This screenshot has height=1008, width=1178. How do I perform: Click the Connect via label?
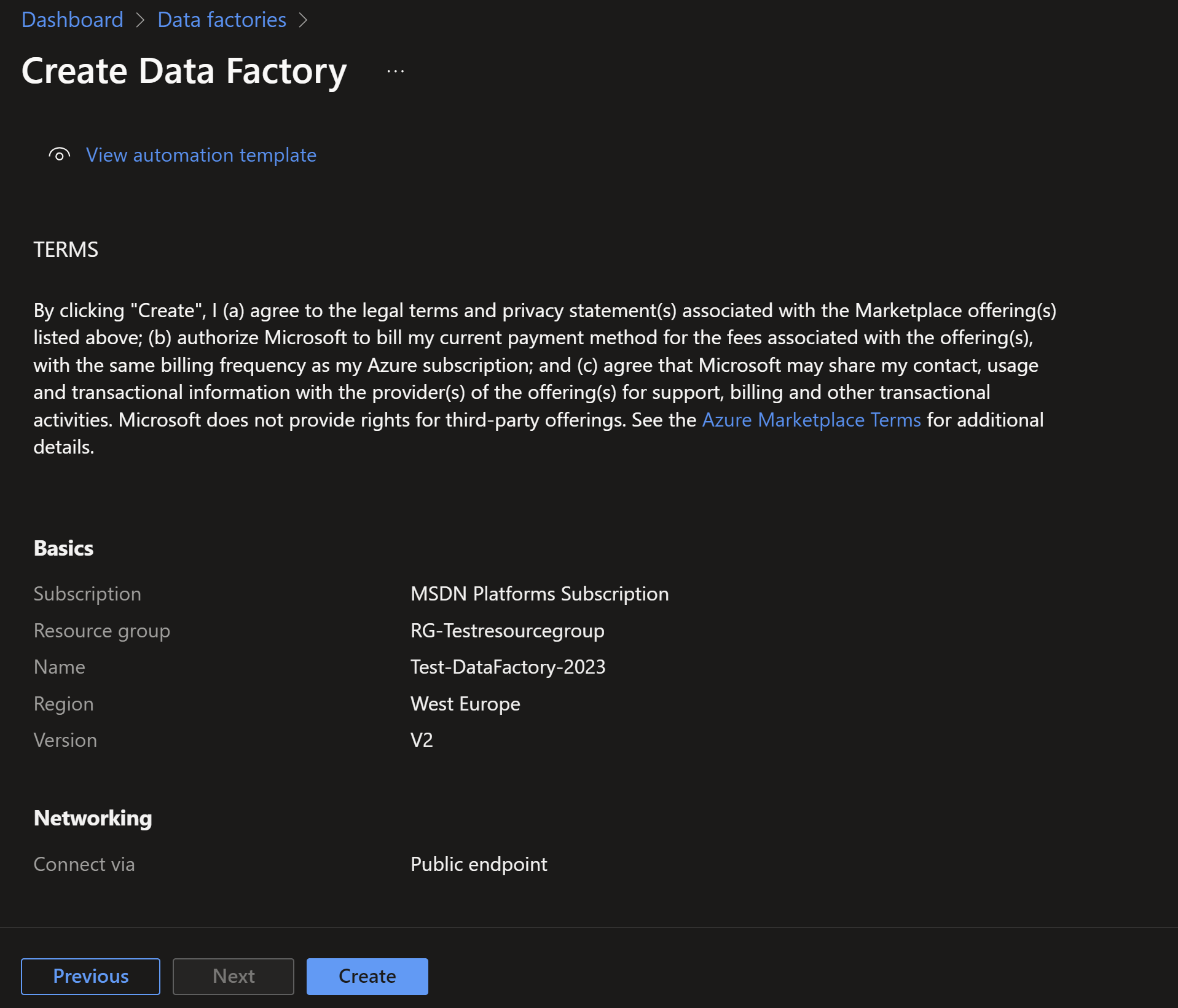pyautogui.click(x=84, y=864)
